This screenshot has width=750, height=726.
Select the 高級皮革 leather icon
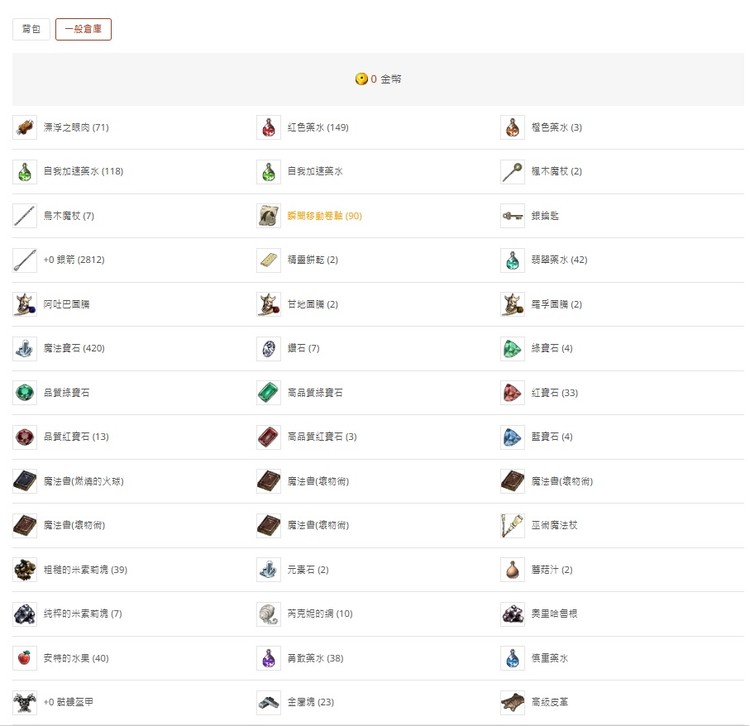pos(513,702)
